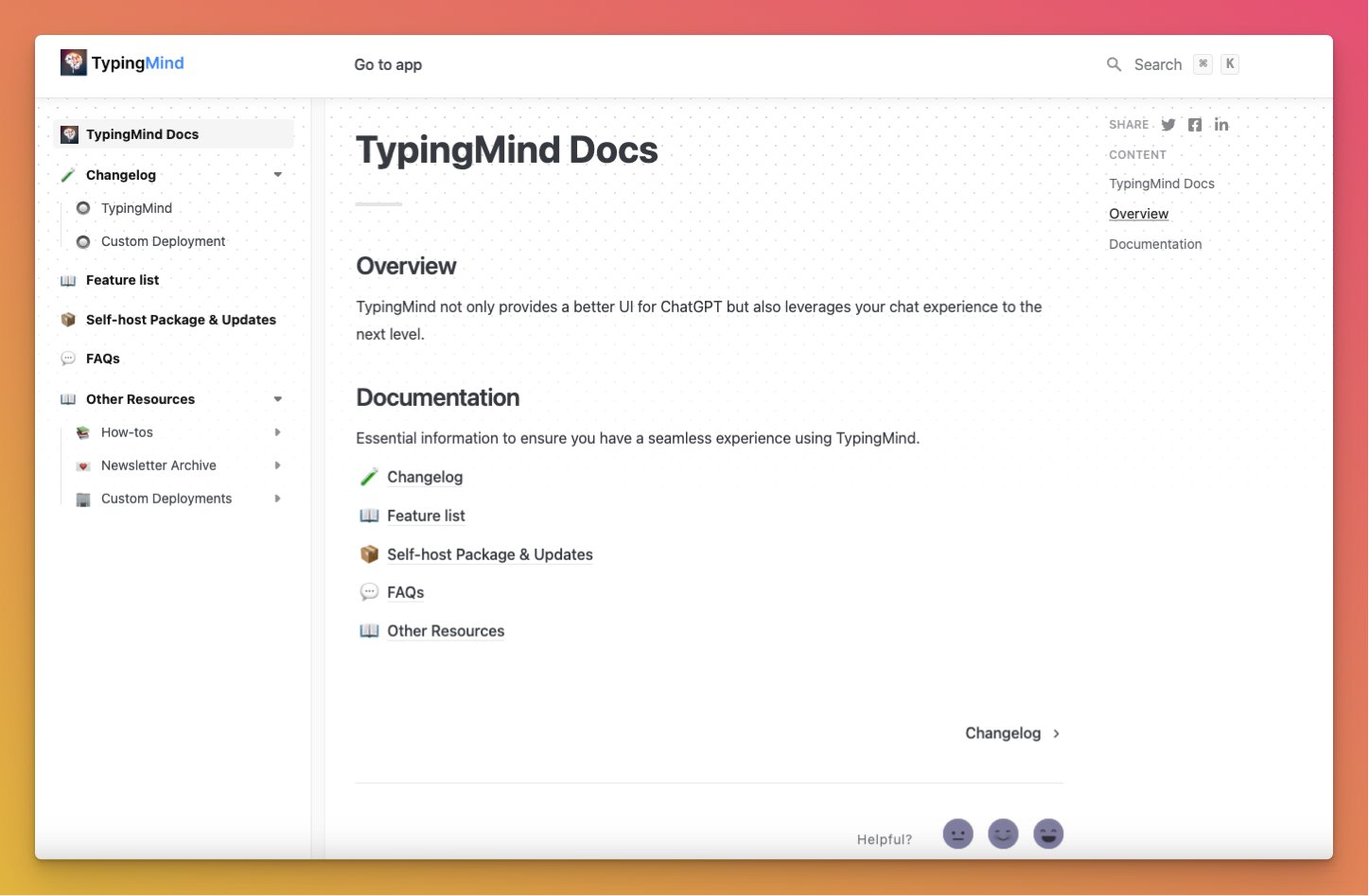The height and width of the screenshot is (896, 1369).
Task: Click the TypingMind logo icon in header
Action: coord(74,62)
